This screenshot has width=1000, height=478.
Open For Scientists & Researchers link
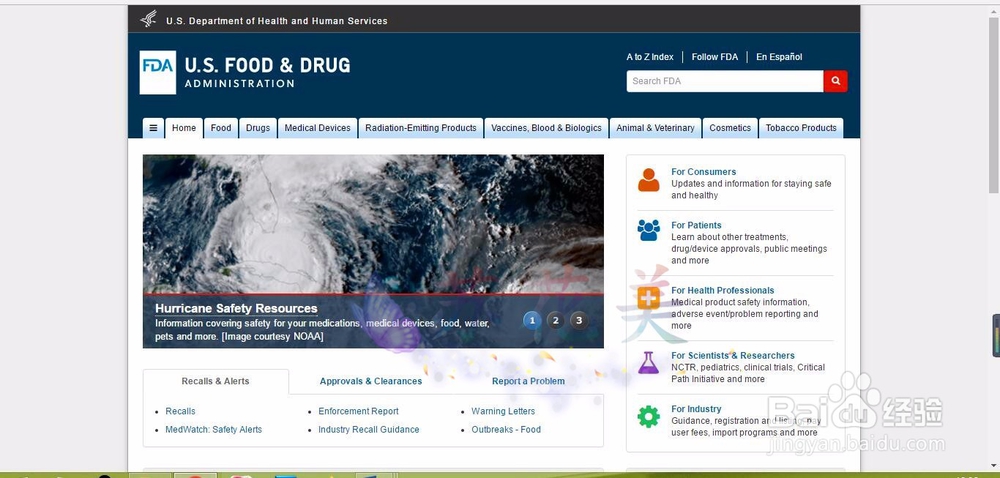tap(733, 356)
